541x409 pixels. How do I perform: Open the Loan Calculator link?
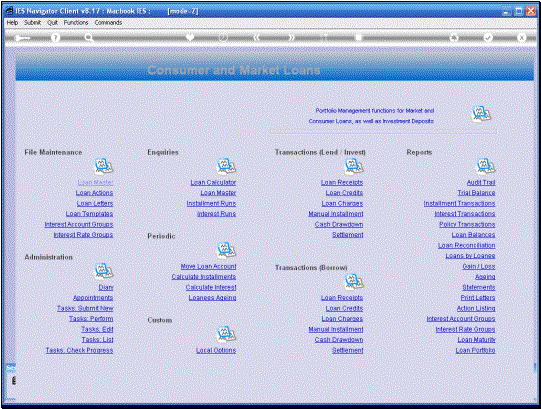pyautogui.click(x=213, y=182)
